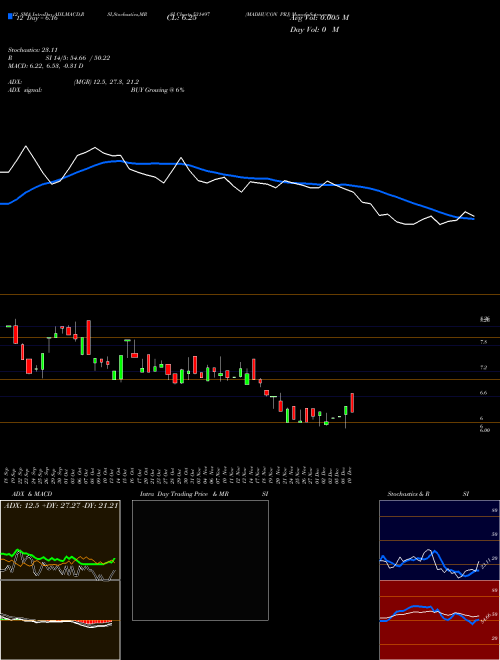Open the MACD histogram mini chart
Image resolution: width=500 pixels, height=660 pixels.
[60, 620]
